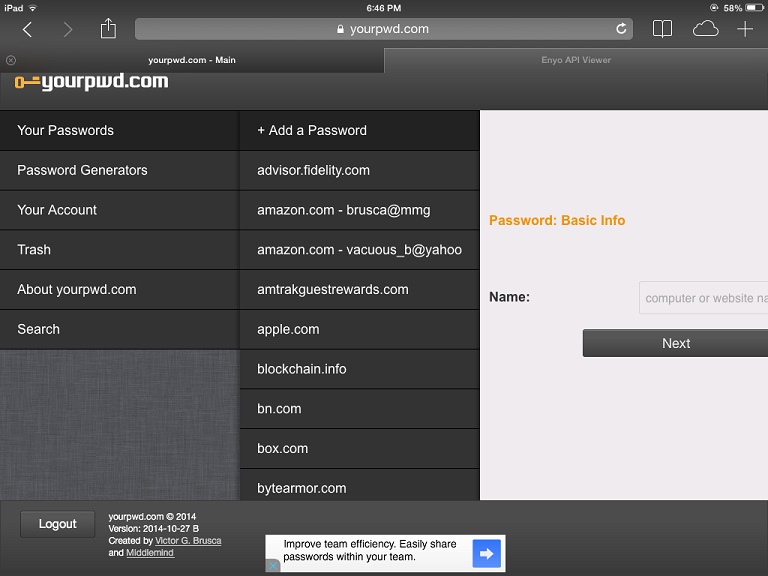This screenshot has height=576, width=768.
Task: Add a new Safari tab
Action: pos(744,29)
